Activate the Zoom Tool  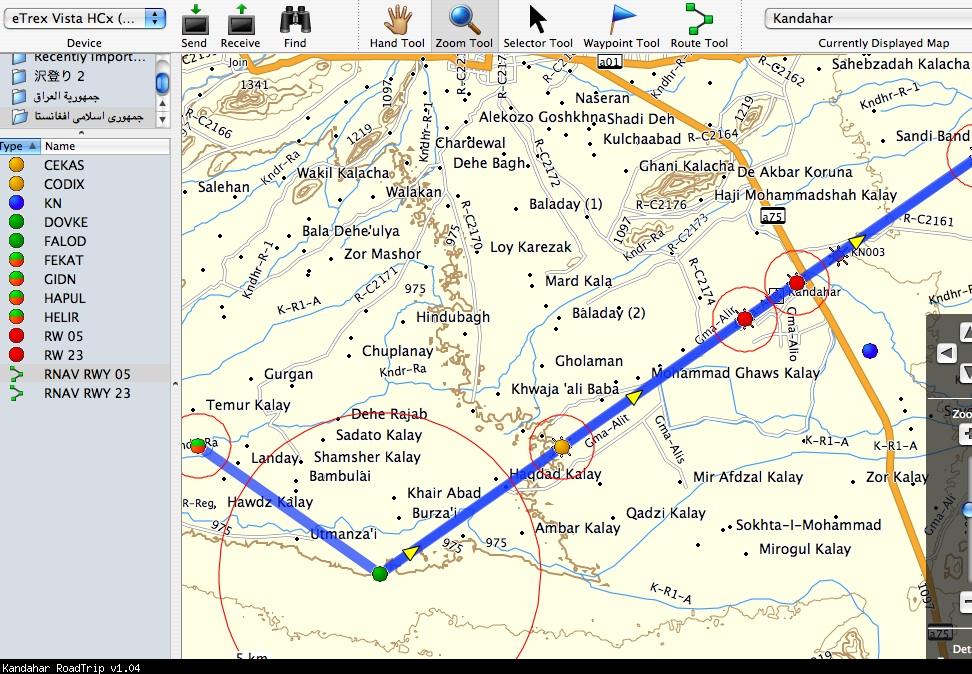pyautogui.click(x=464, y=22)
